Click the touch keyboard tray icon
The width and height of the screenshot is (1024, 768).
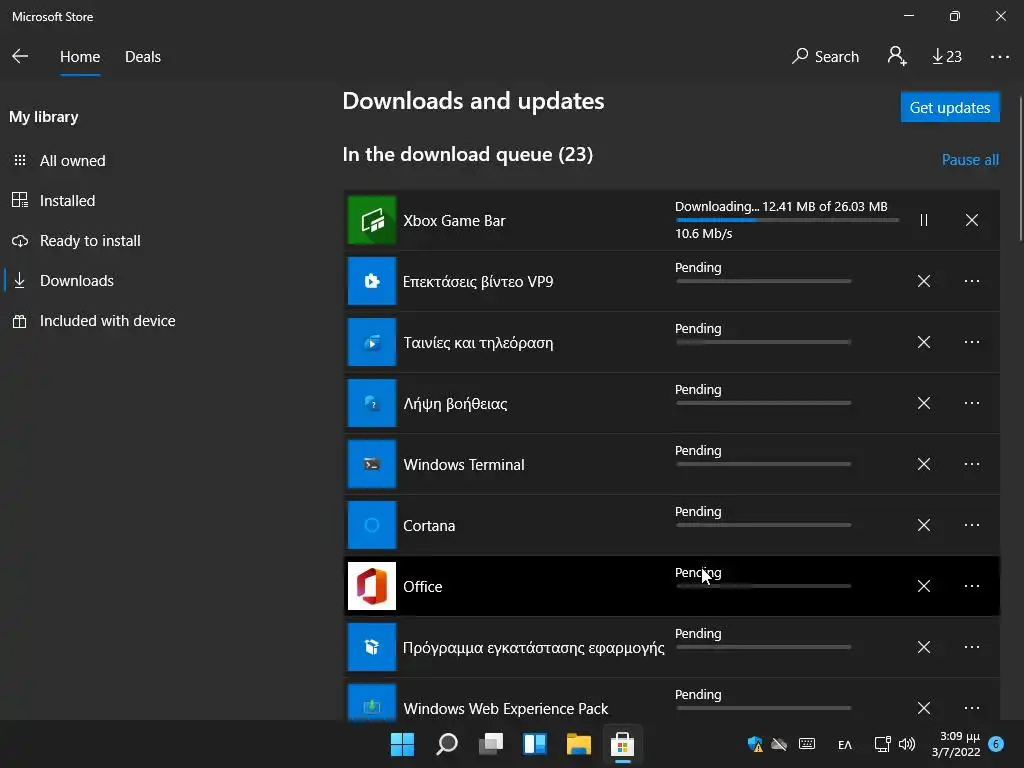(807, 744)
